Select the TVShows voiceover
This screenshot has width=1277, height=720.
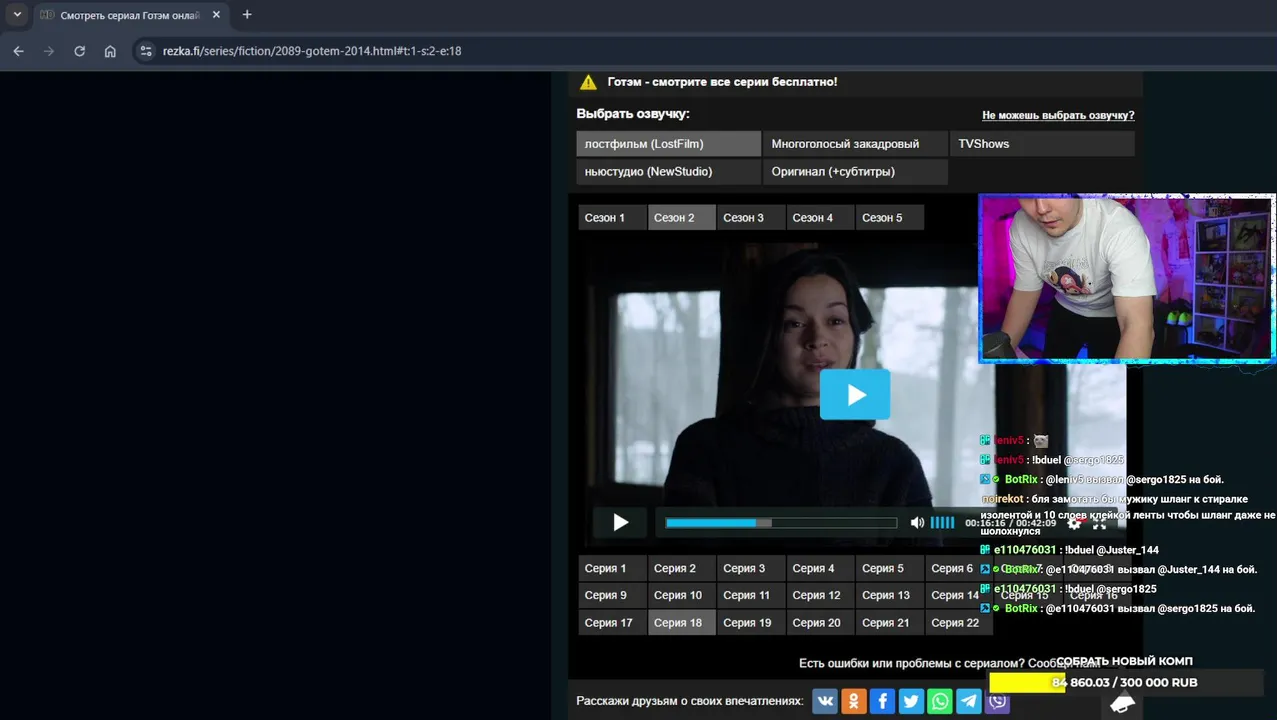point(1042,144)
